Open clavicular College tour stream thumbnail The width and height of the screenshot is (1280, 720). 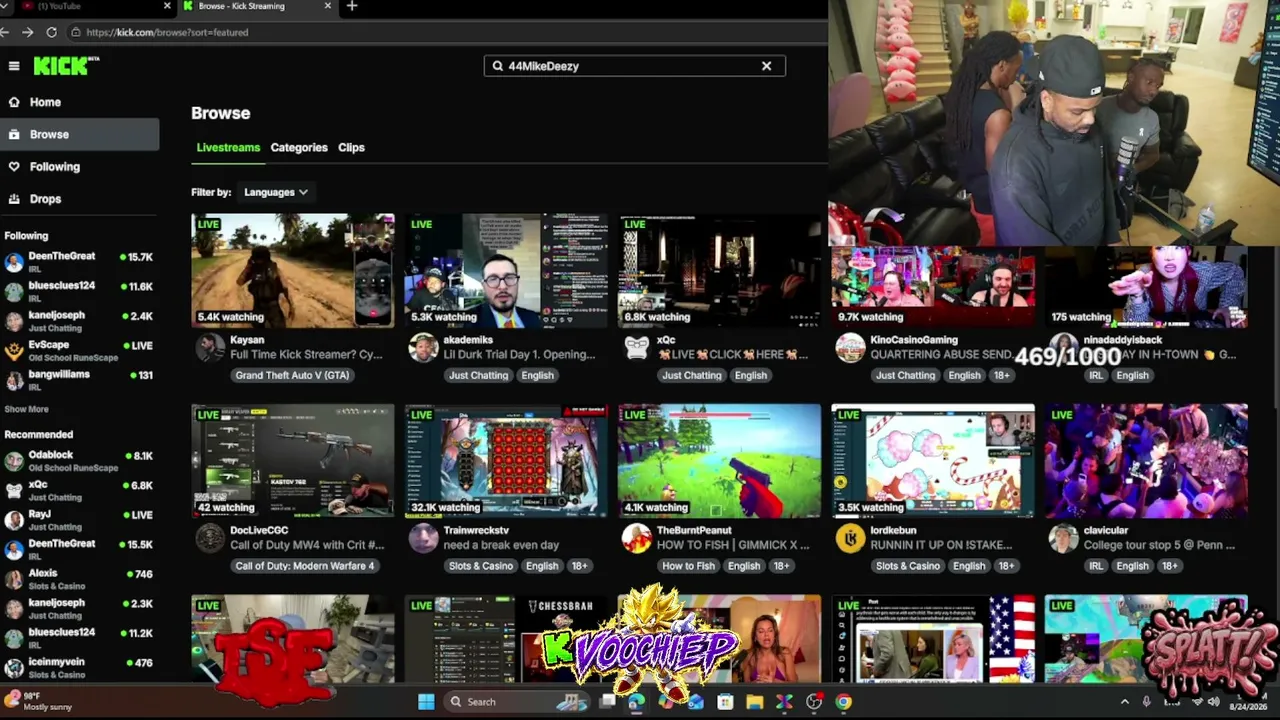[x=1146, y=461]
